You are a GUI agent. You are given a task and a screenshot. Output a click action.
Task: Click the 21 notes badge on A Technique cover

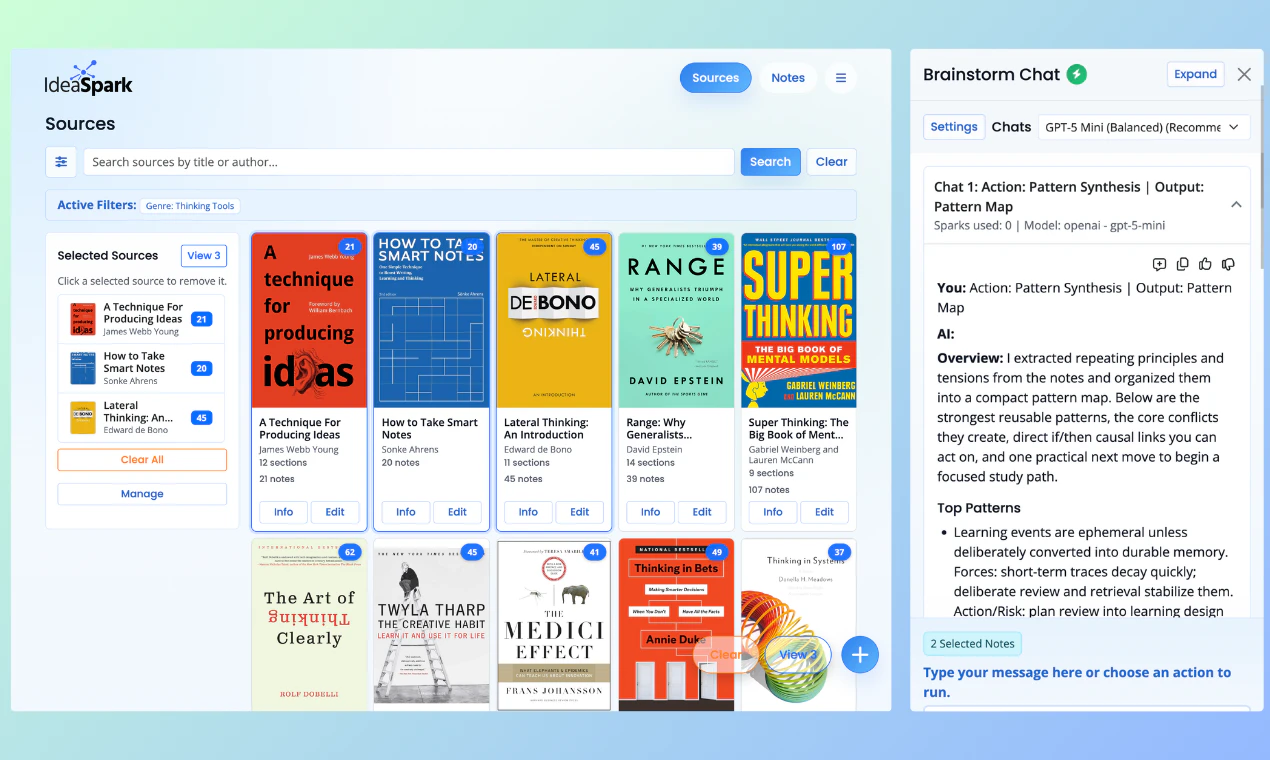point(349,246)
